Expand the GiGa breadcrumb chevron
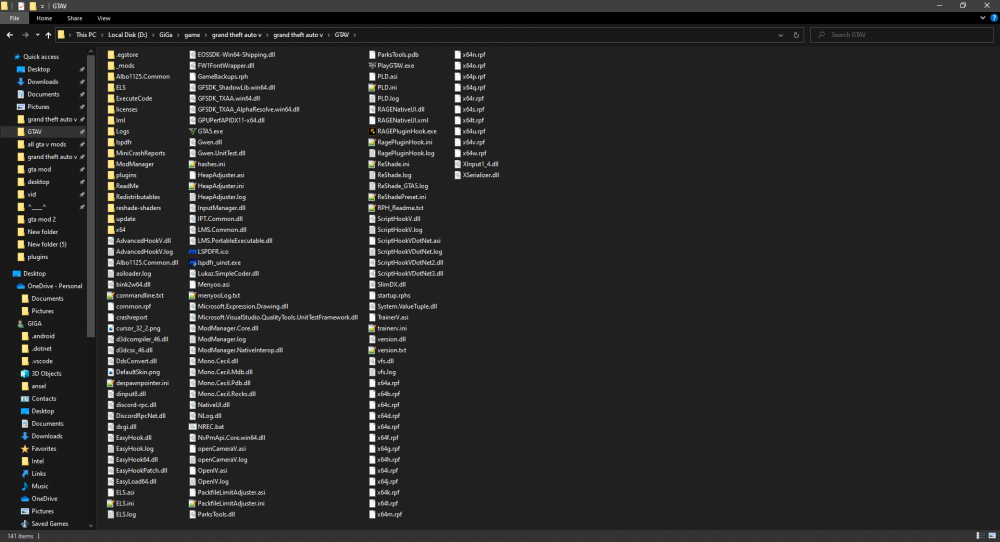Image resolution: width=1000 pixels, height=542 pixels. pyautogui.click(x=178, y=35)
